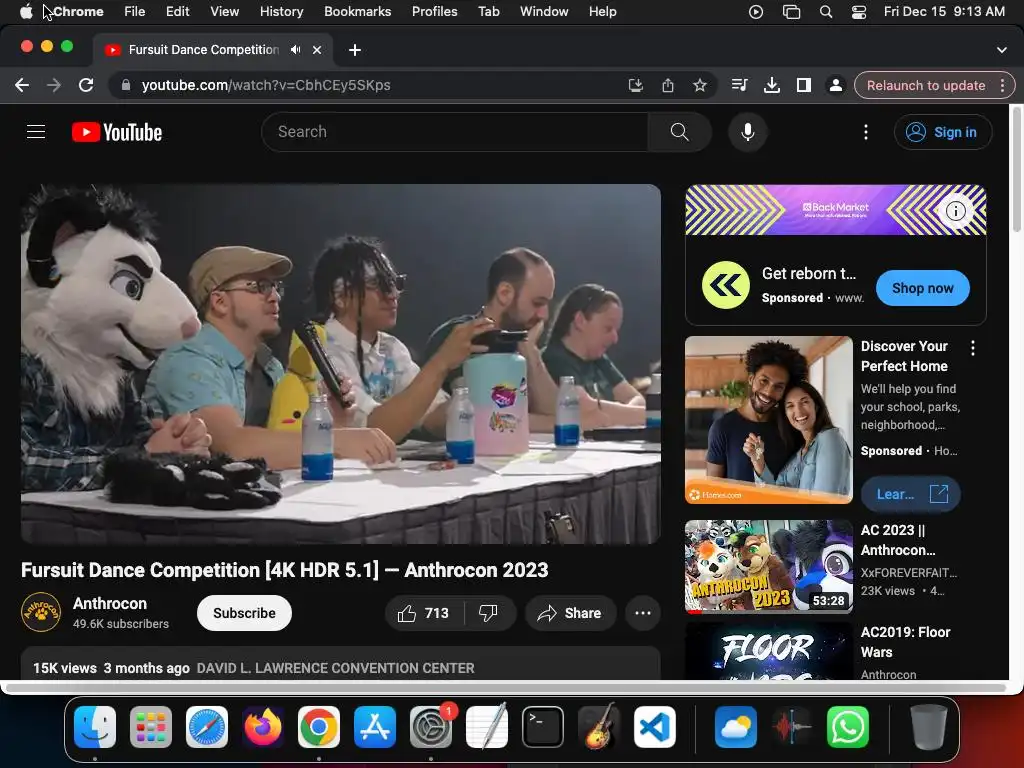The height and width of the screenshot is (768, 1024).
Task: Open the View menu
Action: coord(225,12)
